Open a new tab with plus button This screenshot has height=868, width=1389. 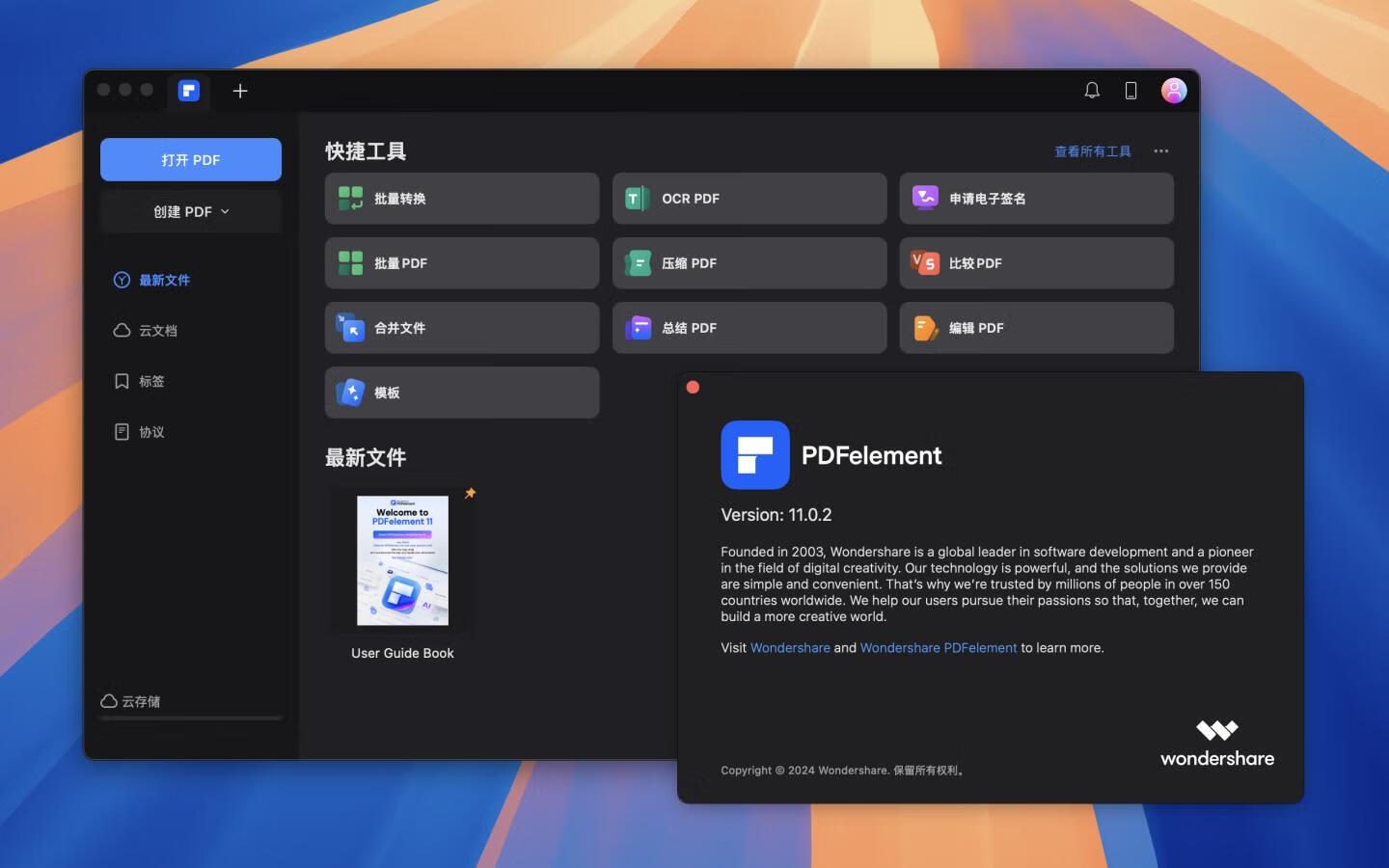240,91
